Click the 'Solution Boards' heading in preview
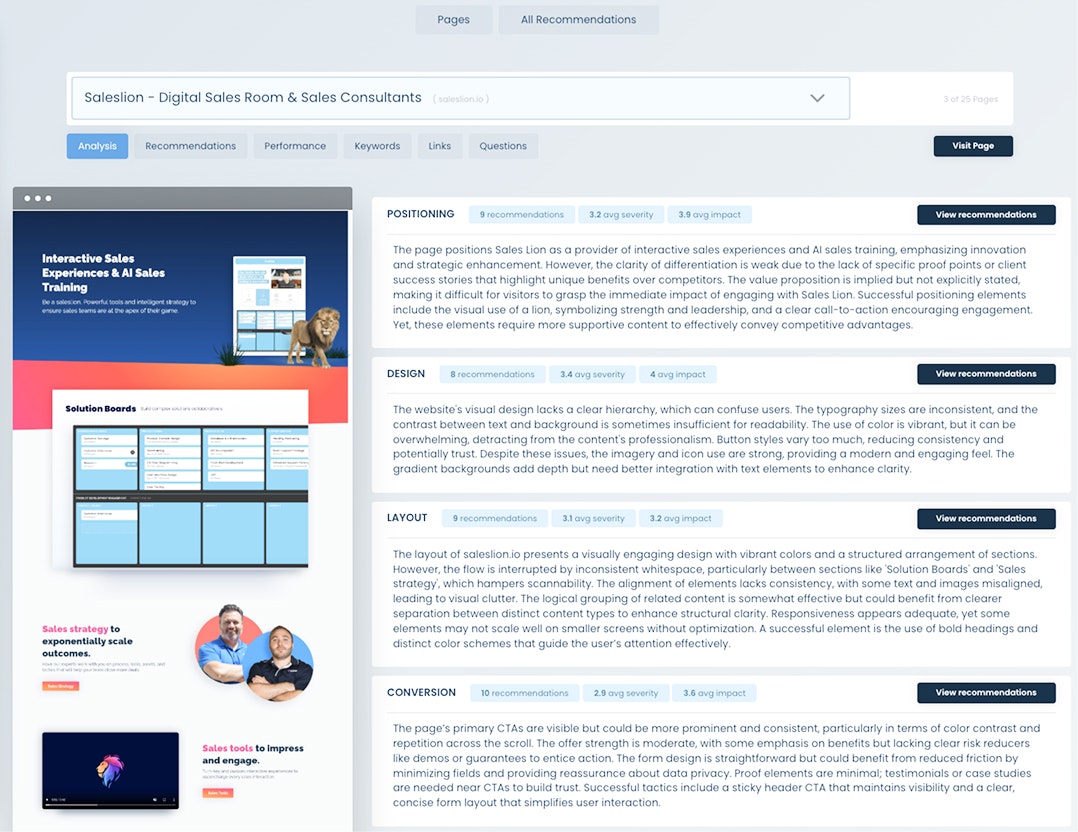 click(100, 408)
